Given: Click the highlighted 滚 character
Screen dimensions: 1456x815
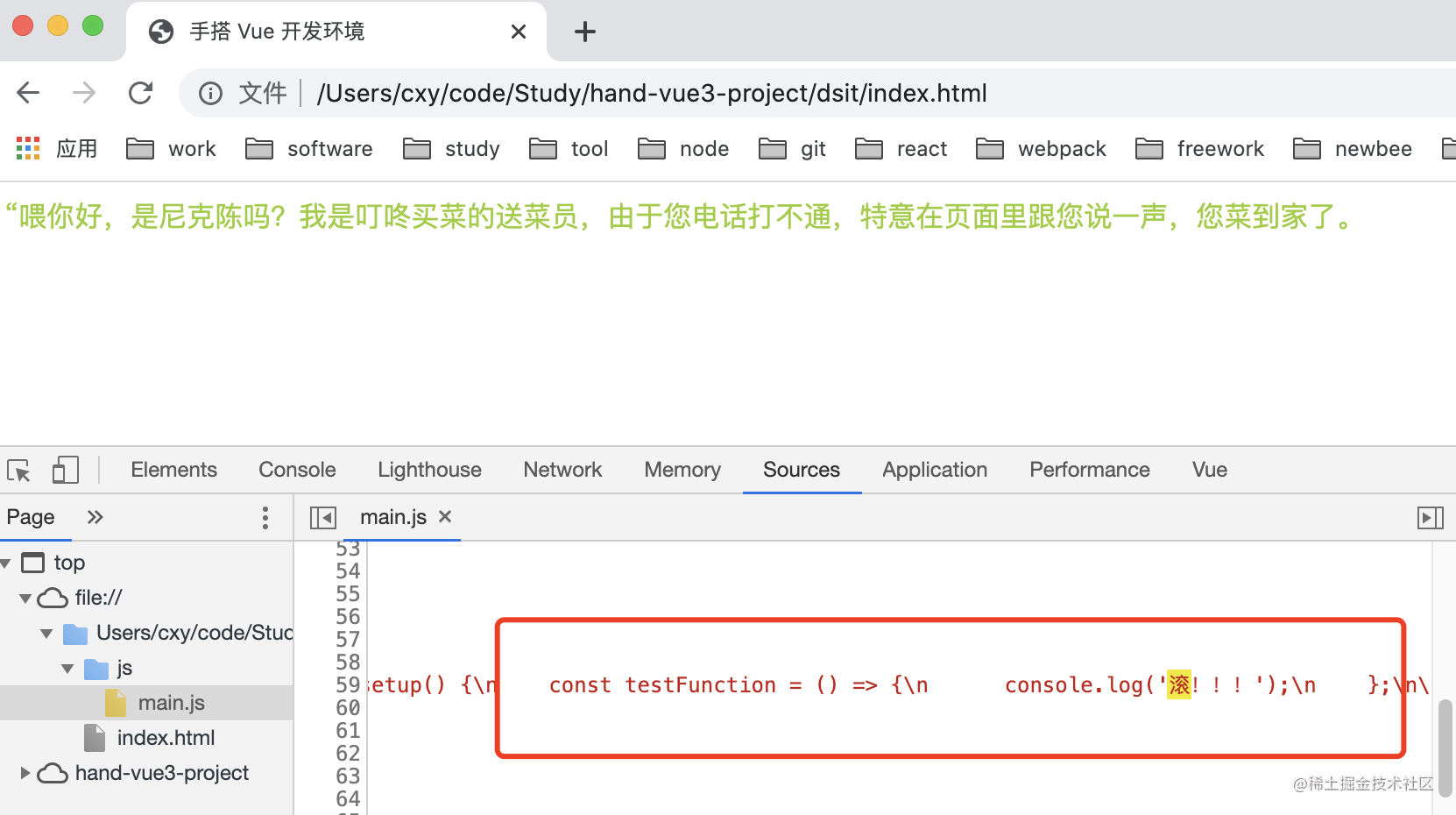Looking at the screenshot, I should click(x=1178, y=684).
